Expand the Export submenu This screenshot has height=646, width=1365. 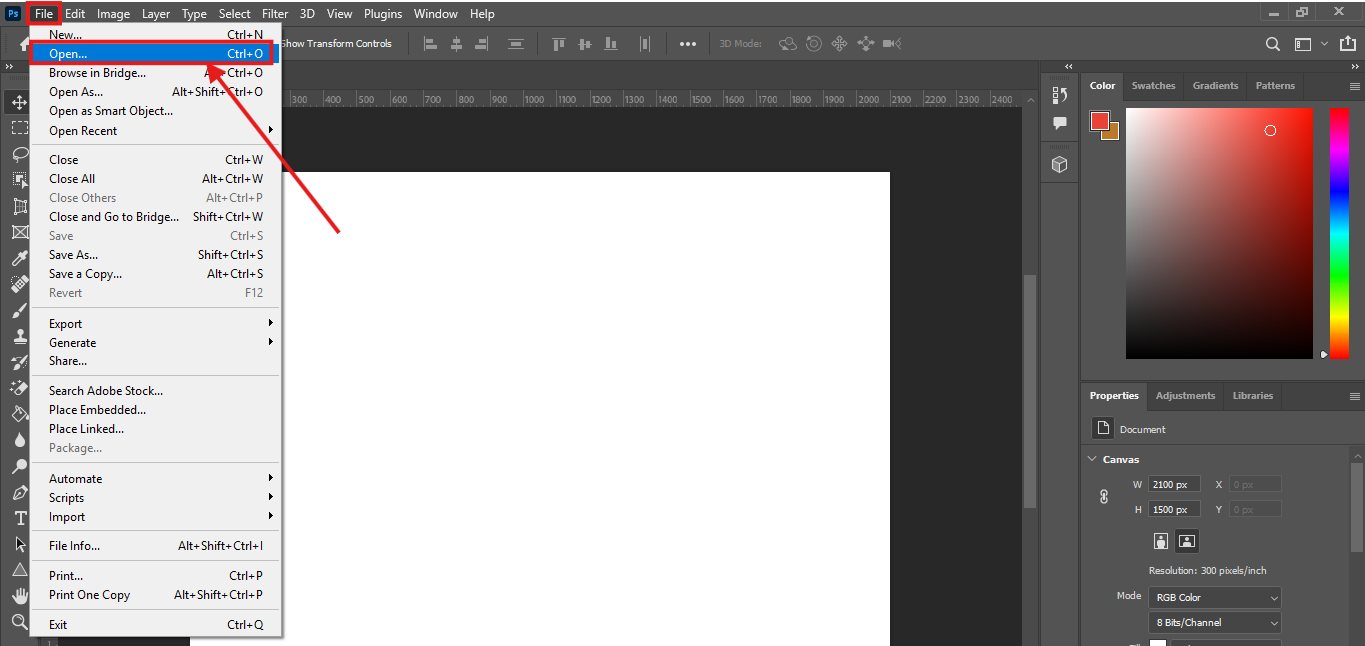[x=157, y=323]
